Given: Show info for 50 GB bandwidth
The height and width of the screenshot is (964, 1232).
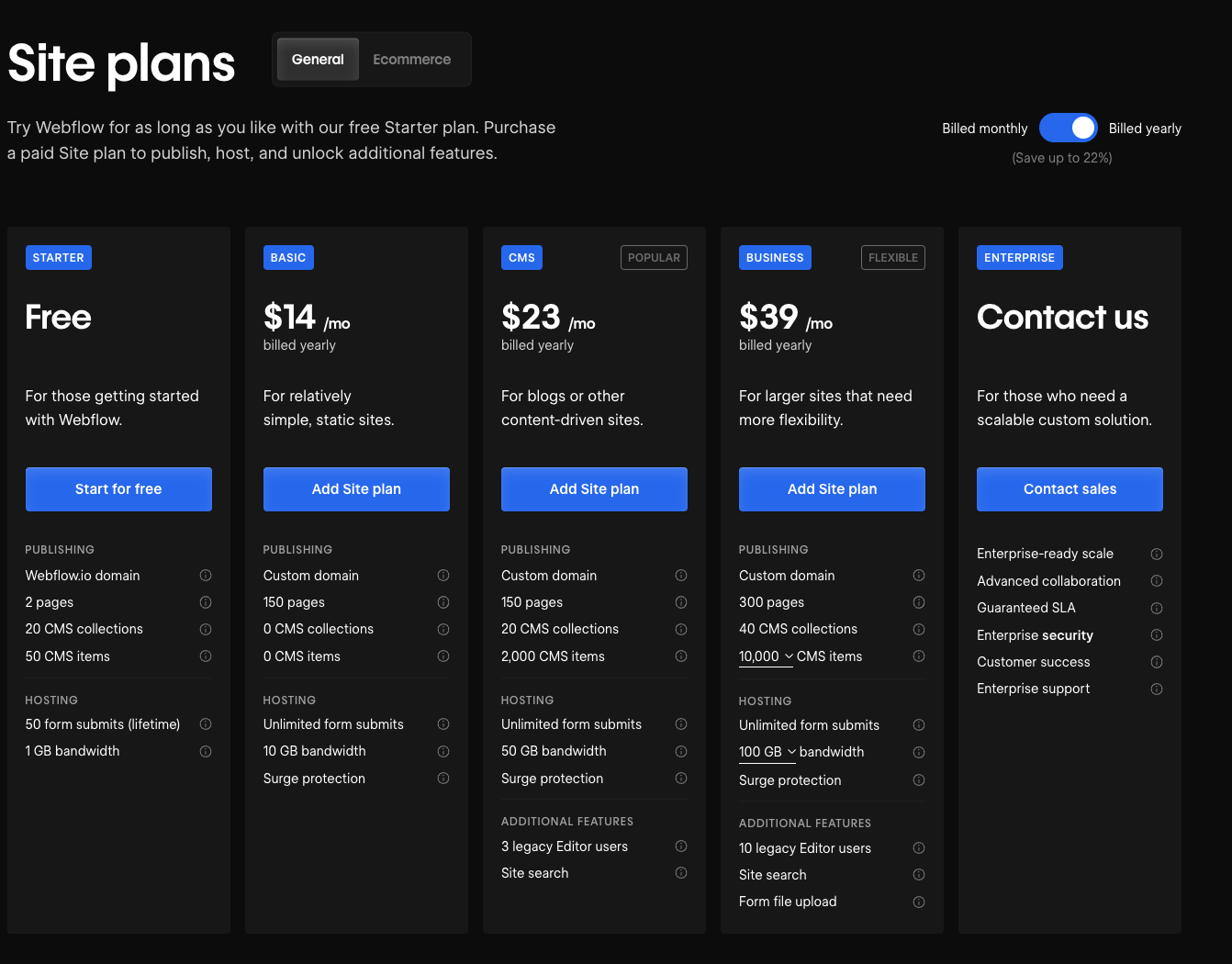Looking at the screenshot, I should coord(681,751).
